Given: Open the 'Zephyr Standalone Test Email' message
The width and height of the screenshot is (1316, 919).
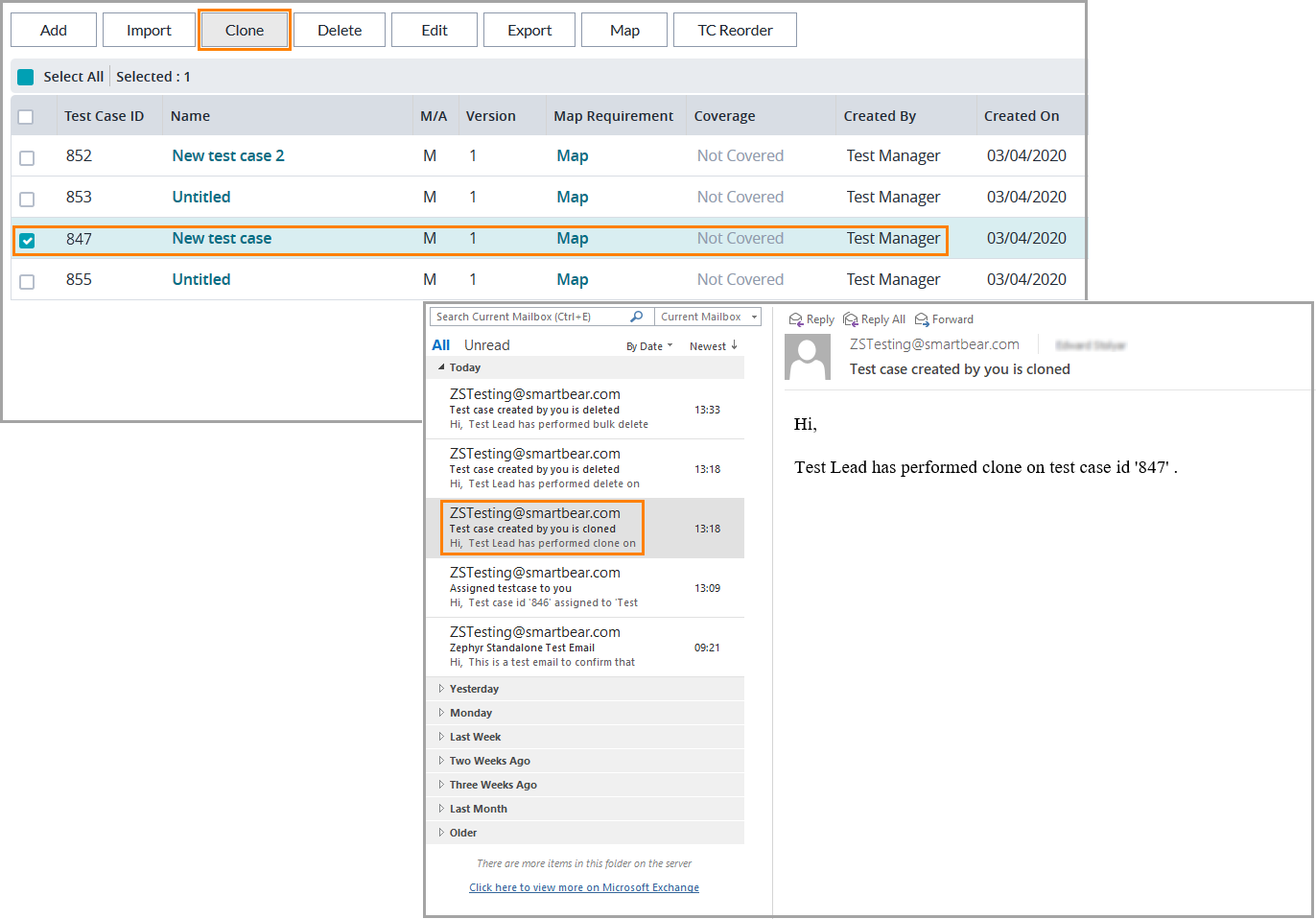Looking at the screenshot, I should pos(585,648).
